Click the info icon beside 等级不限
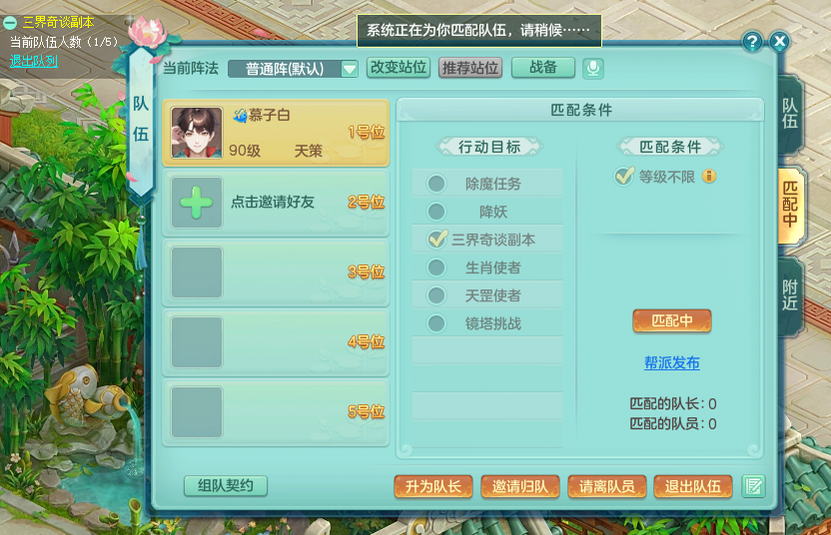Image resolution: width=831 pixels, height=535 pixels. click(x=709, y=177)
